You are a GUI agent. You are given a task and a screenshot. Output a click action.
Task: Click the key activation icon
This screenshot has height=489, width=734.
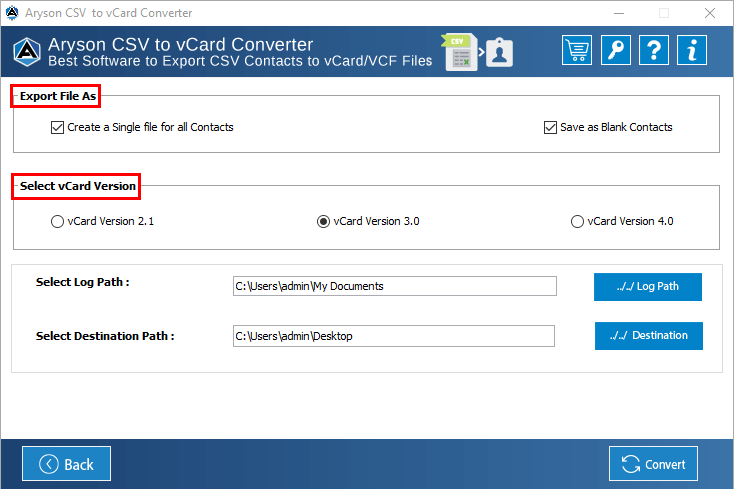tap(616, 50)
